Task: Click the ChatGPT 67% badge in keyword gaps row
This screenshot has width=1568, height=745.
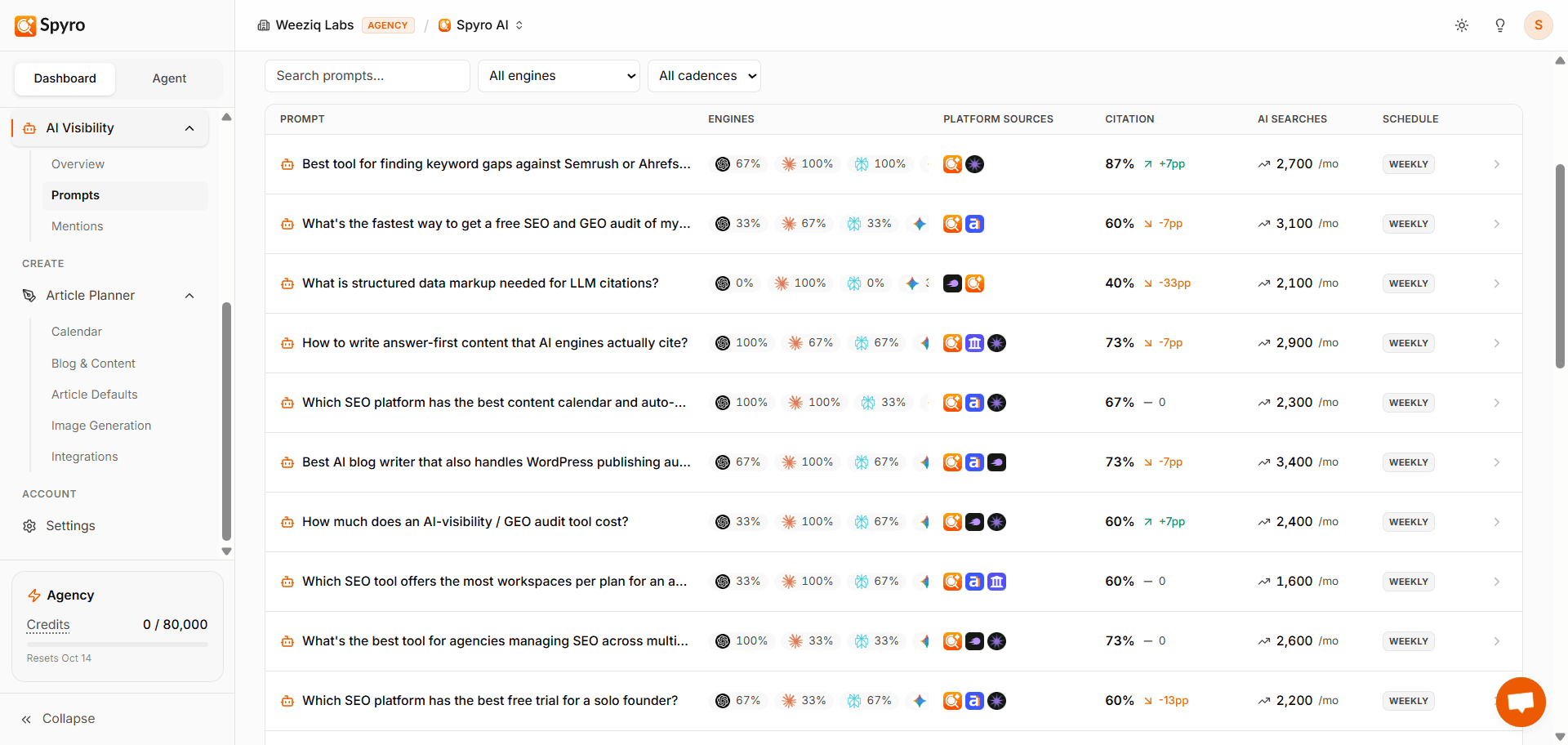Action: (x=738, y=164)
